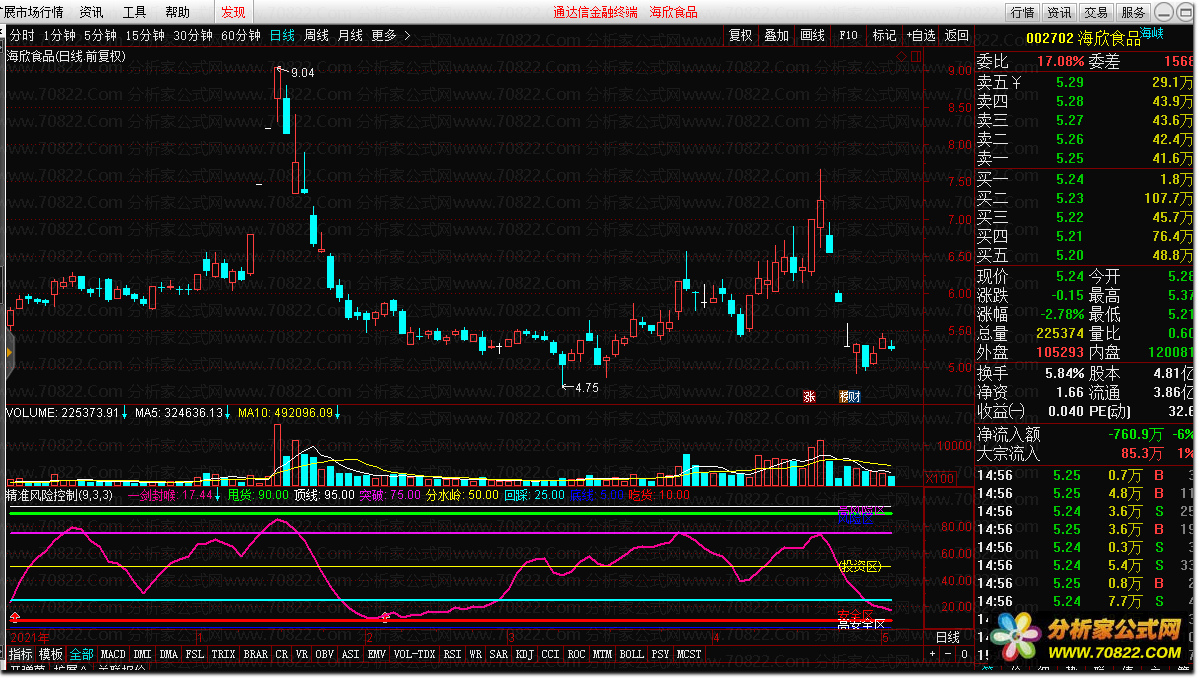Viewport: 1199px width, 678px height.
Task: Click the down arrow beside 一剑封喉 17.44
Action: coord(218,495)
